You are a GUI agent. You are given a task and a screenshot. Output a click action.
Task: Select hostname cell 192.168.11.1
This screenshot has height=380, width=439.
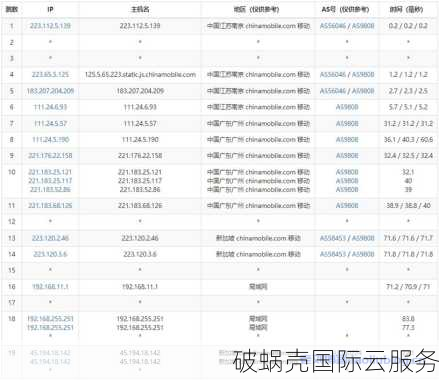click(140, 286)
